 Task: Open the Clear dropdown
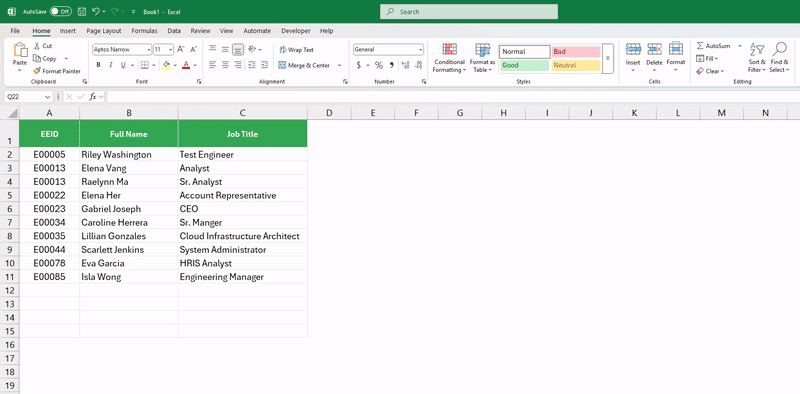710,71
